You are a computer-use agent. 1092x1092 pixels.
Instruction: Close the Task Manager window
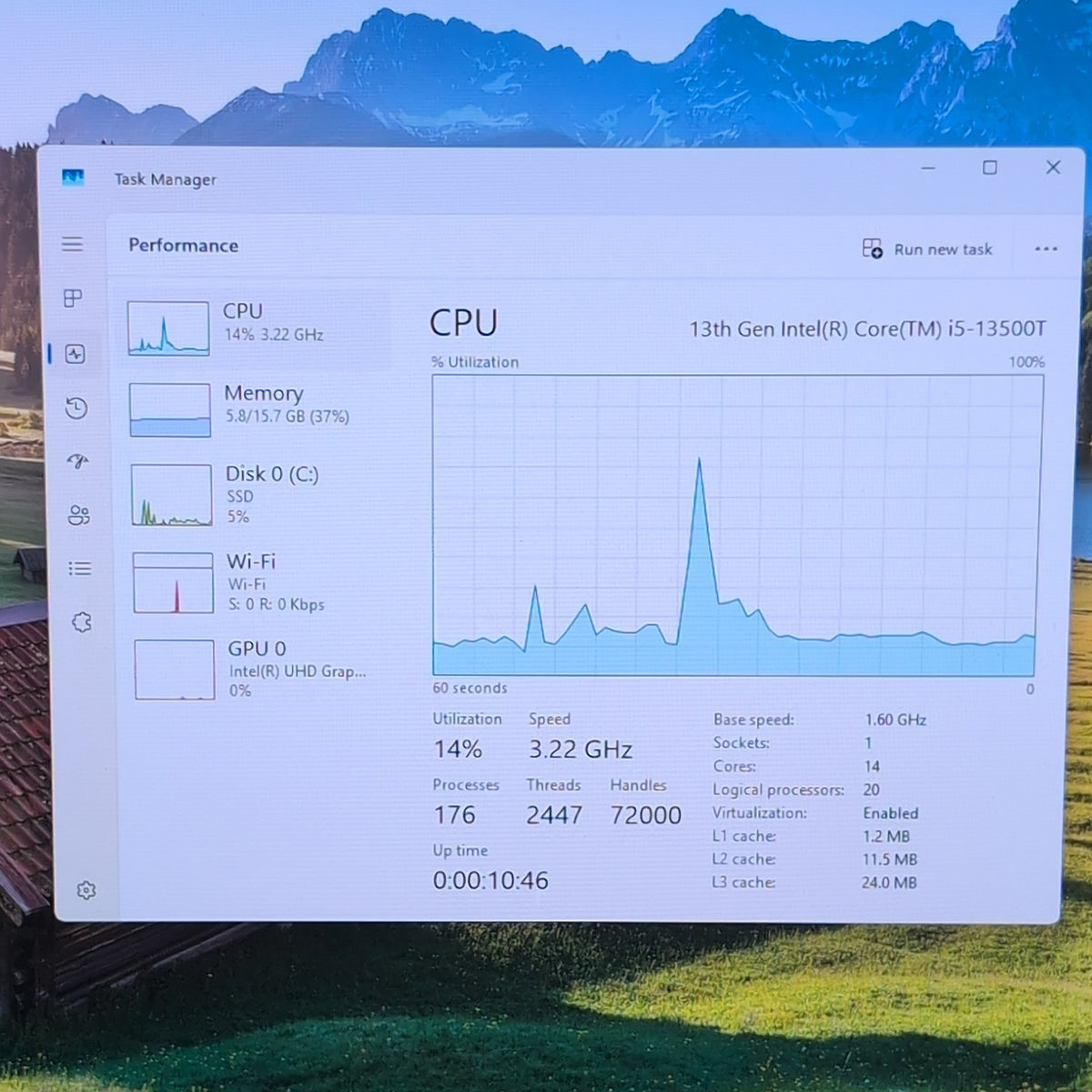(x=1053, y=167)
